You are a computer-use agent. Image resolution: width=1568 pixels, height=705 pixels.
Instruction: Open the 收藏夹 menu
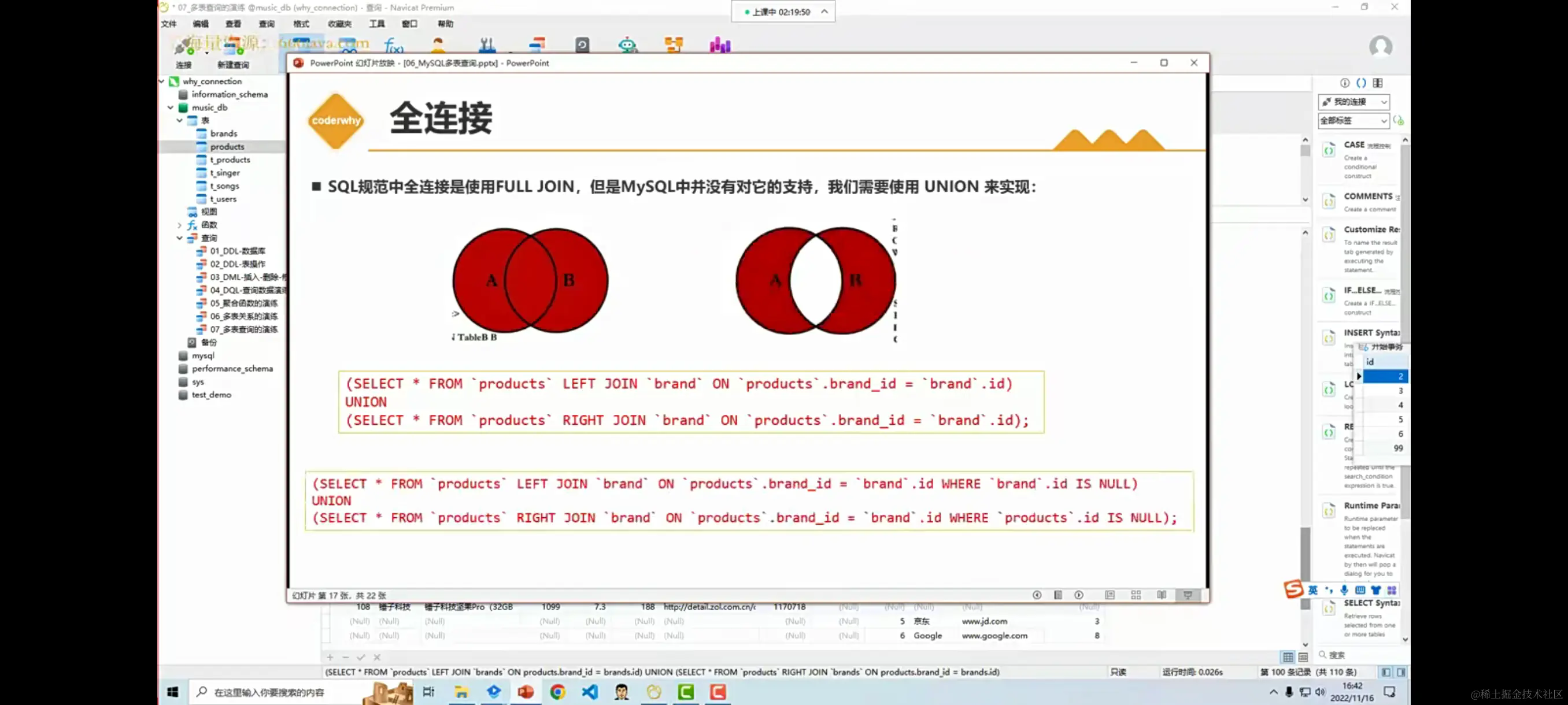pyautogui.click(x=339, y=24)
